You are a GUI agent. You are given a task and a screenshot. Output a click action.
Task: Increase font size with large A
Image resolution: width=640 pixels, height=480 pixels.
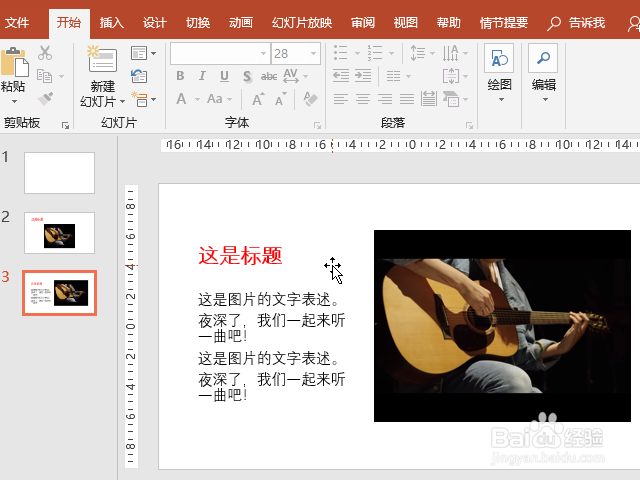click(x=258, y=99)
